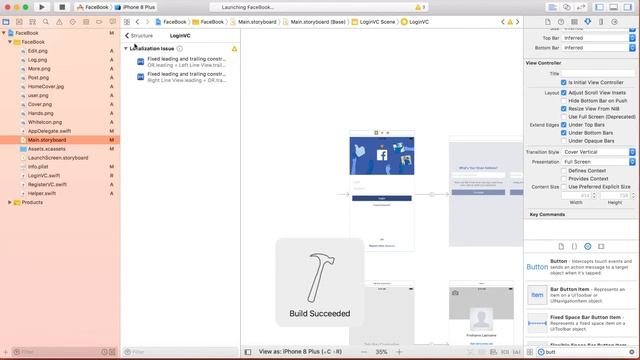Toggle the Debug area visibility button
Screen dimensions: 640x360
pos(613,7)
